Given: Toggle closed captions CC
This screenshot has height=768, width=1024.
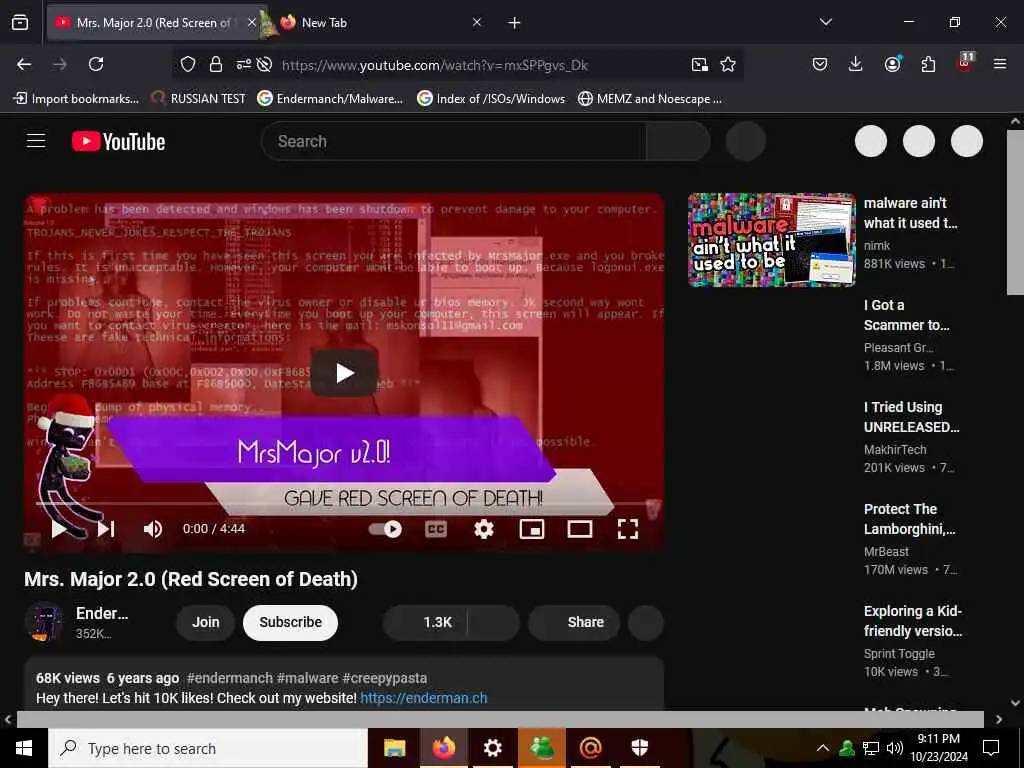Looking at the screenshot, I should tap(436, 529).
